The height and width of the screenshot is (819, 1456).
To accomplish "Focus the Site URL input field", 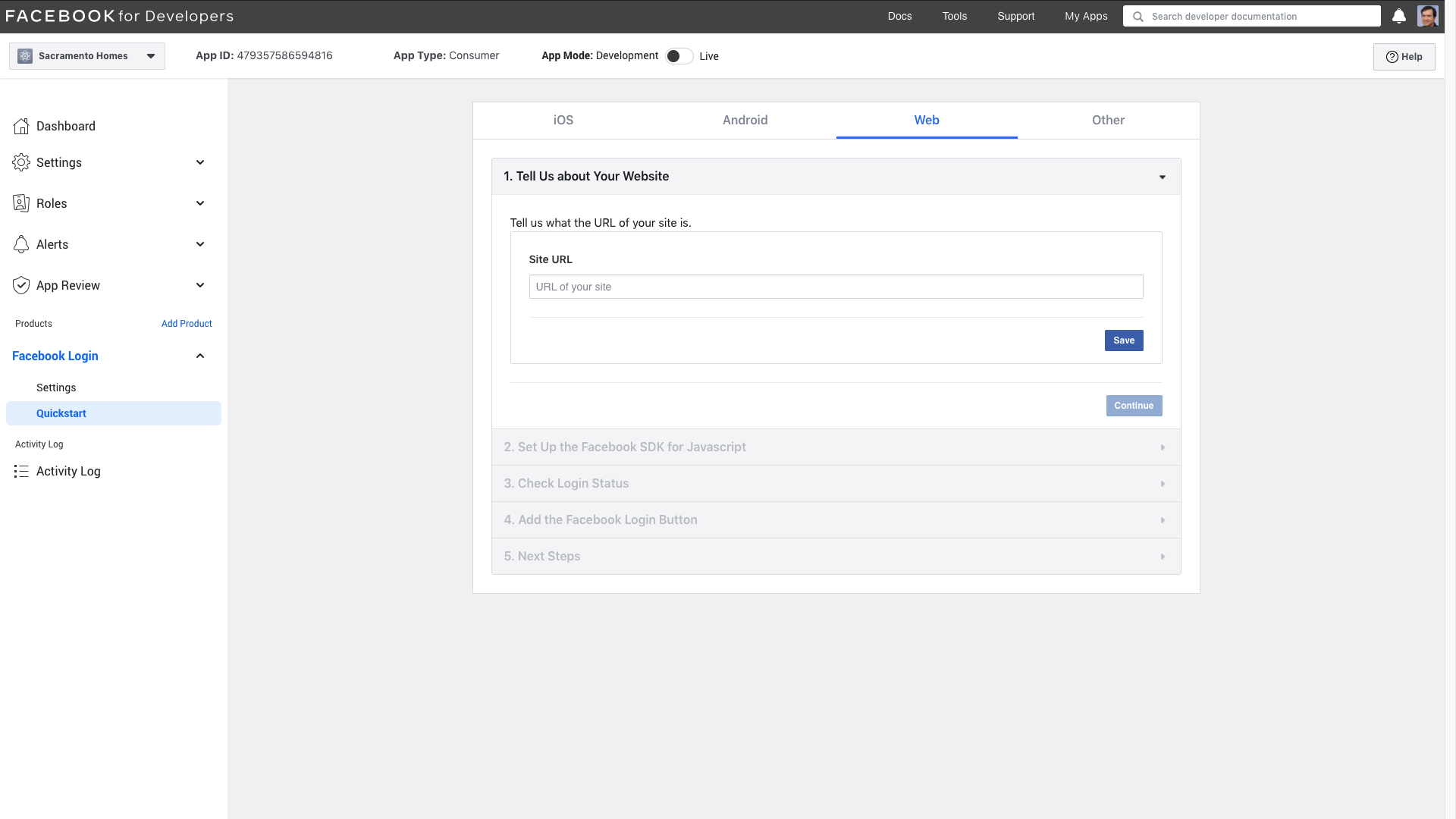I will pyautogui.click(x=836, y=287).
